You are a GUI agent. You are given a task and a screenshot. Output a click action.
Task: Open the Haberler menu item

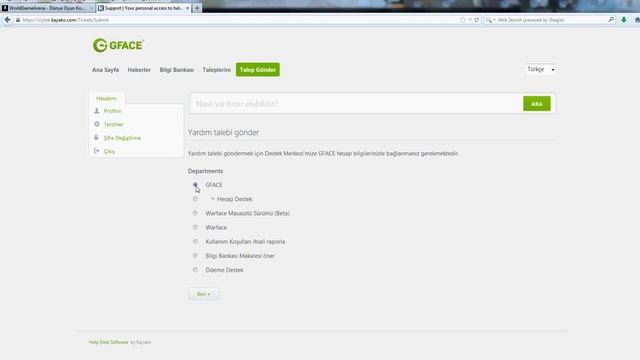139,70
